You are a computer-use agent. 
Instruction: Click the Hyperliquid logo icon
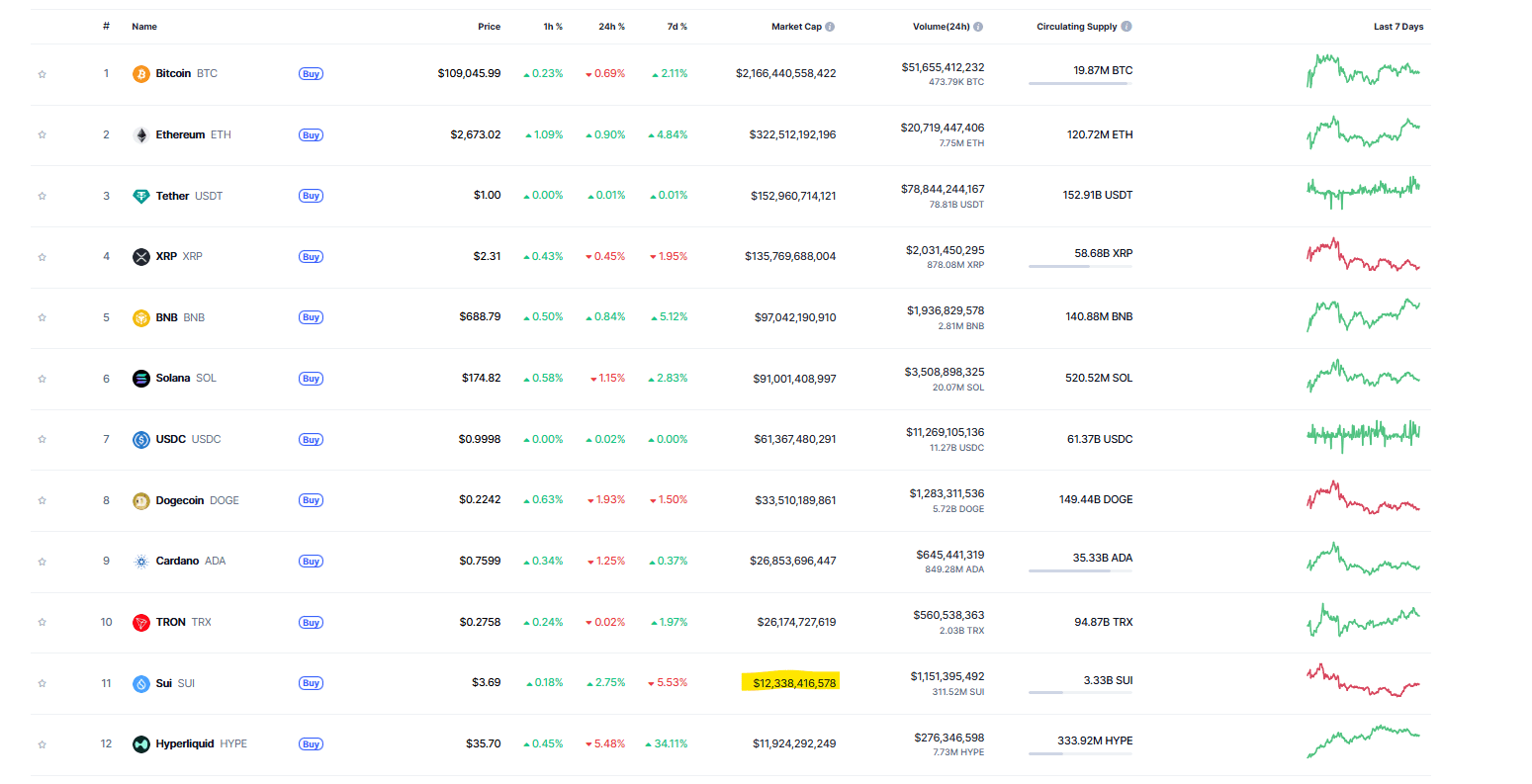(141, 744)
